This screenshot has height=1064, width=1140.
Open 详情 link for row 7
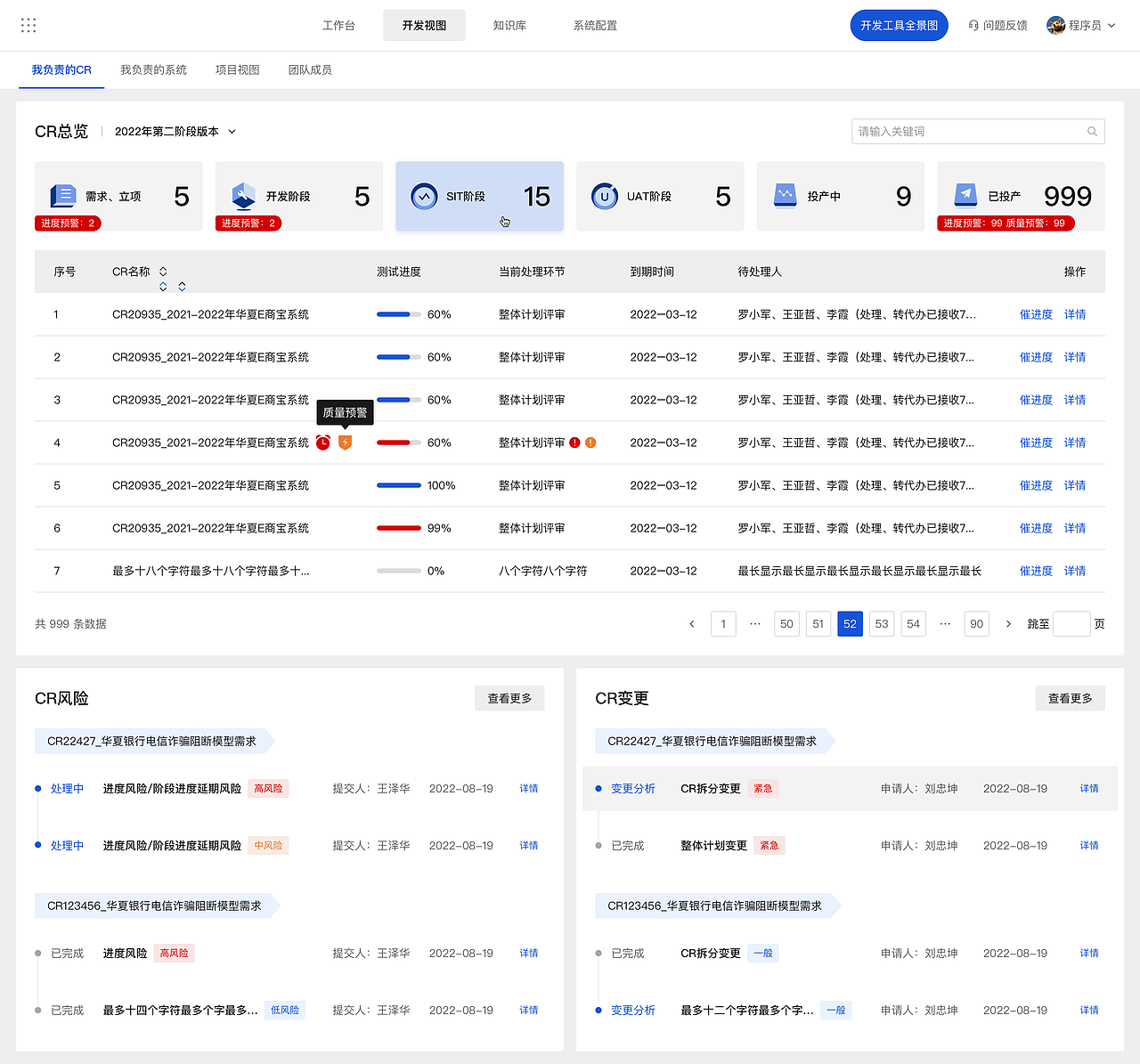tap(1075, 571)
